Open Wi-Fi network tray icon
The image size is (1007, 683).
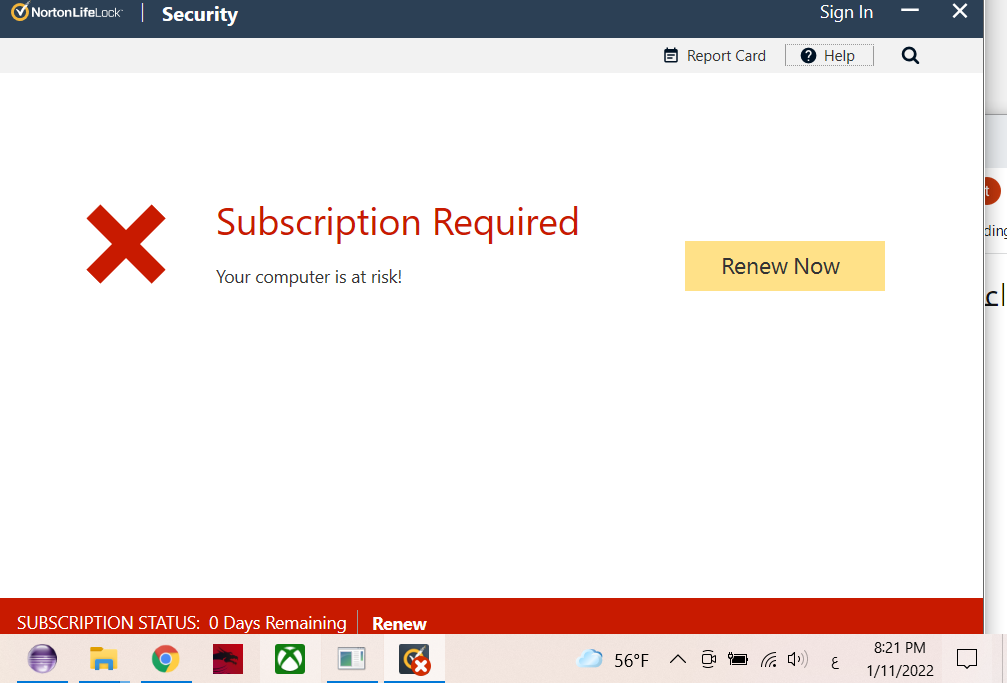click(769, 659)
